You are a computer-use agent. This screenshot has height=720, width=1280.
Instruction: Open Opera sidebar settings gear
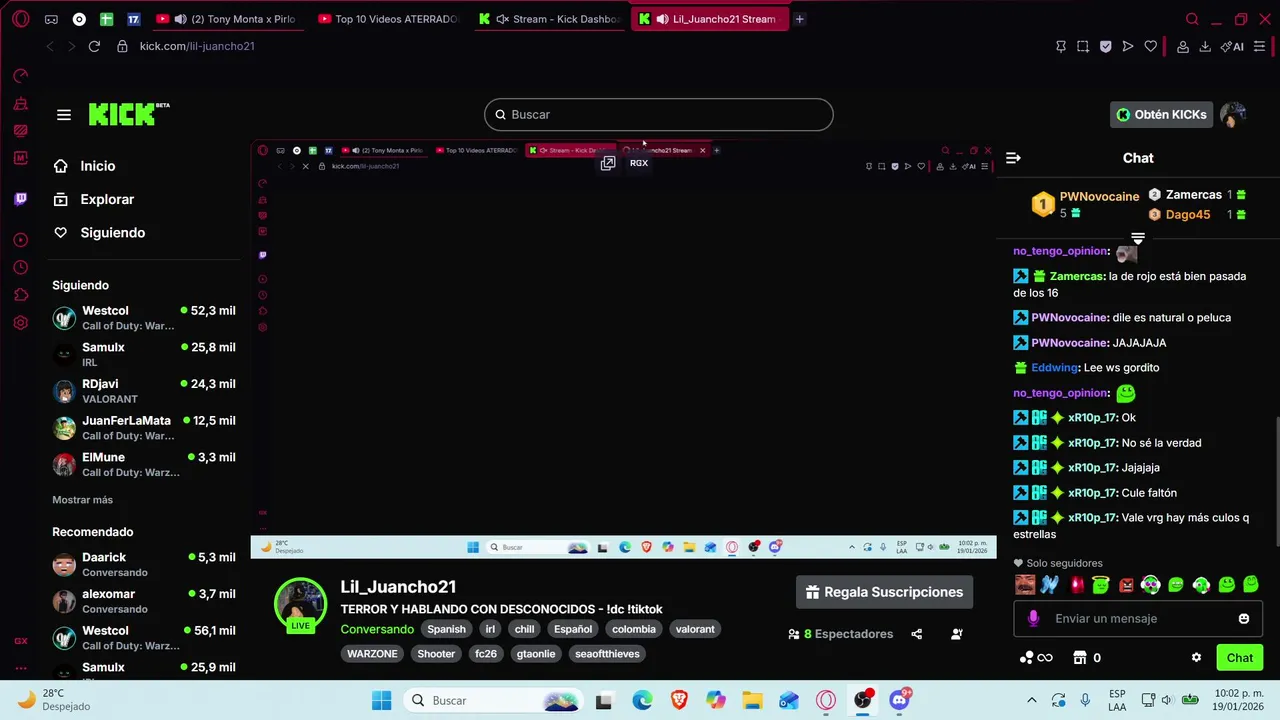point(21,323)
